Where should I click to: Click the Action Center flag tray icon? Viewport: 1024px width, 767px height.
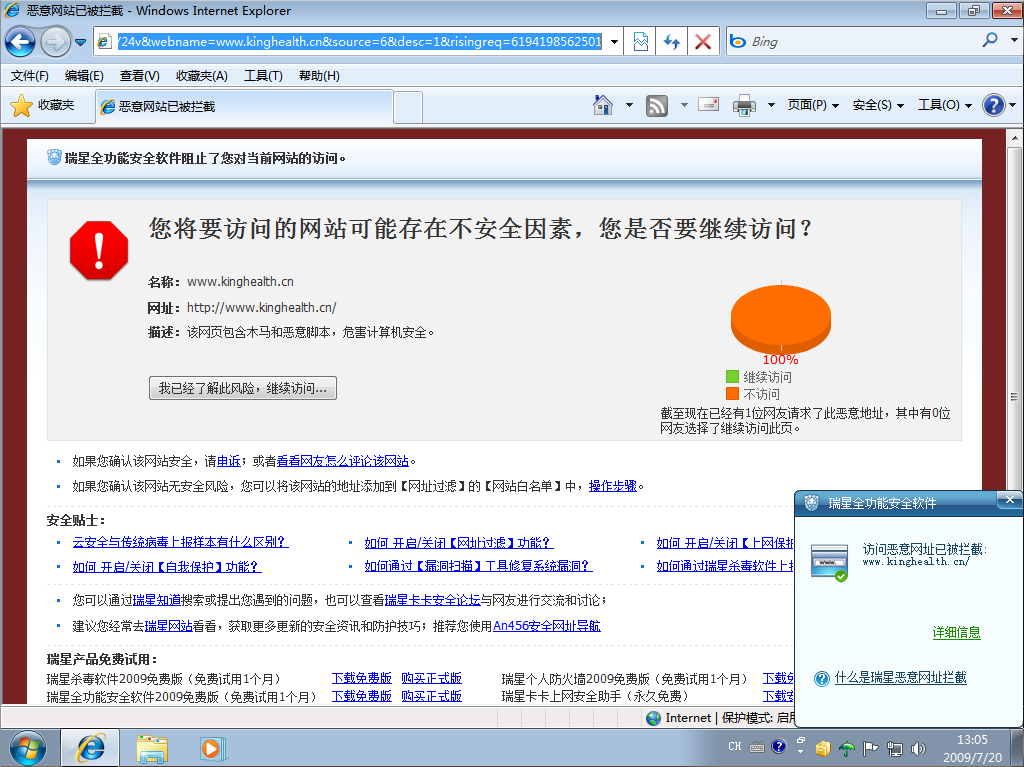tap(871, 748)
